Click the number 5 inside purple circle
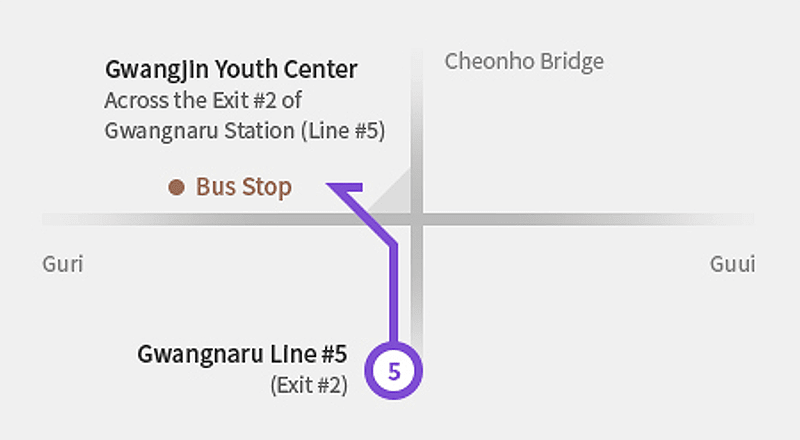The height and width of the screenshot is (440, 800). (394, 372)
